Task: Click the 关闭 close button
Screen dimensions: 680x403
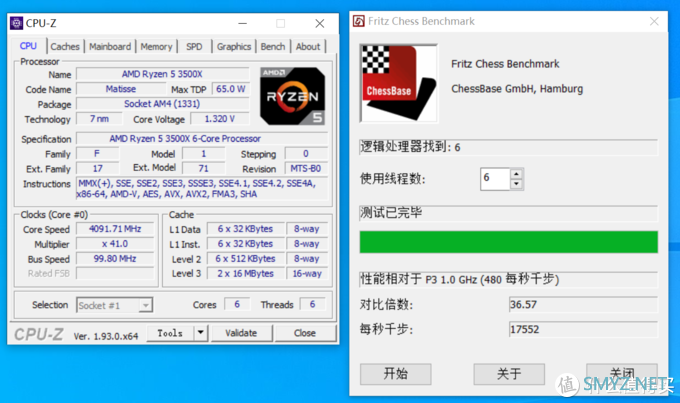Action: (x=622, y=374)
